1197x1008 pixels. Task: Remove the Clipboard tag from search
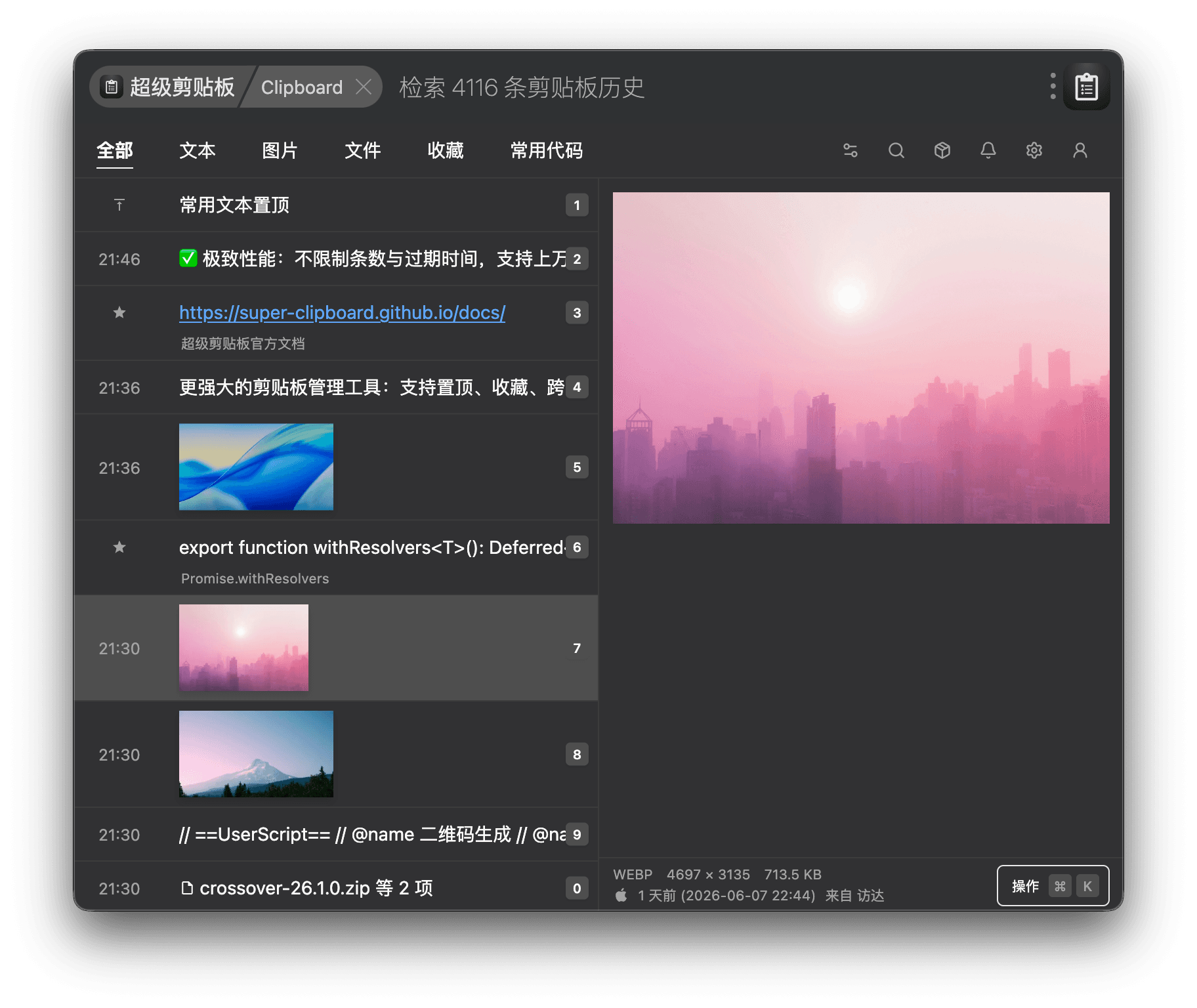click(x=364, y=87)
